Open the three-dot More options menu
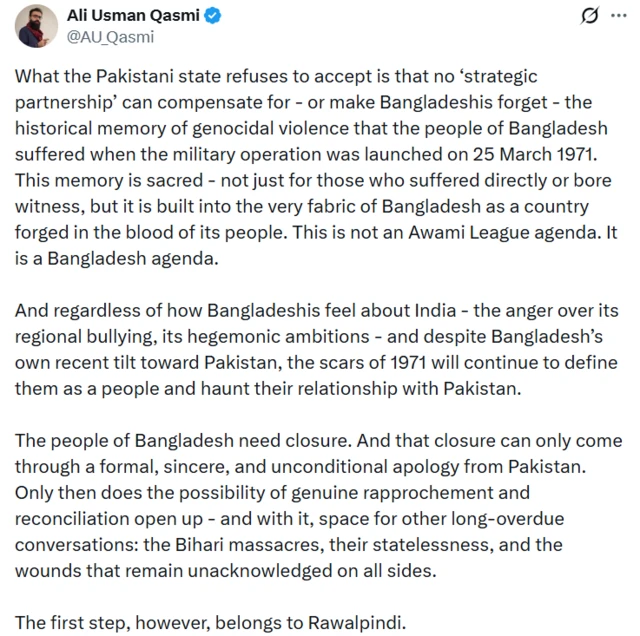The height and width of the screenshot is (636, 640). point(606,17)
